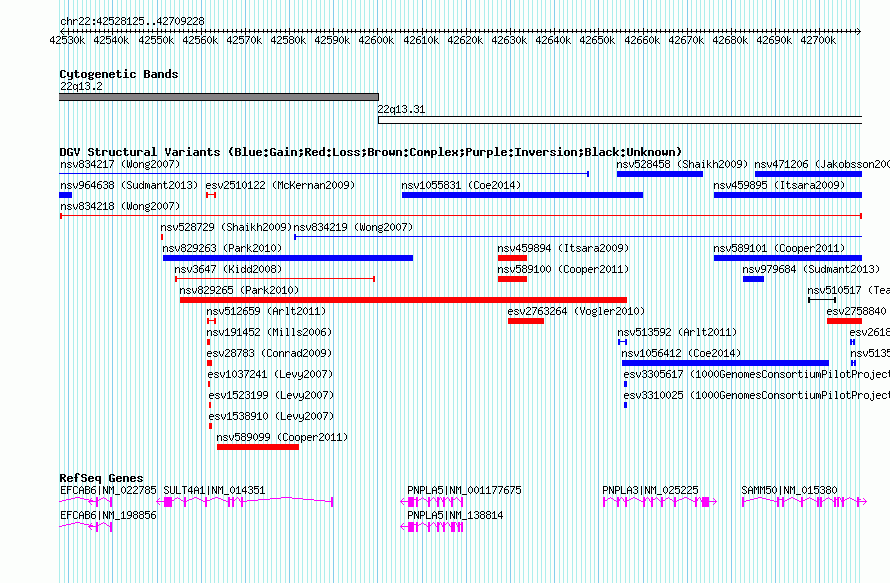Click the 42700k ruler tick label

(x=818, y=40)
